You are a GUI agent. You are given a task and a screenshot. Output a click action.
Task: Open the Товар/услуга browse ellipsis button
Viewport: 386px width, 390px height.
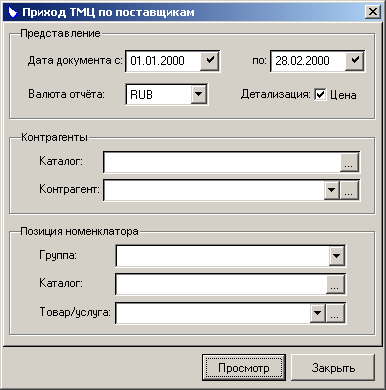click(335, 313)
